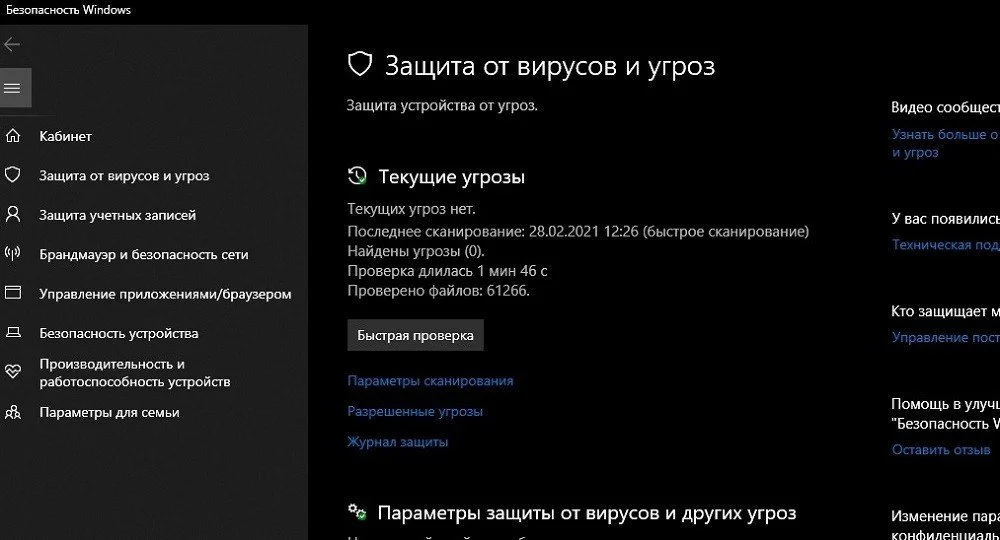The width and height of the screenshot is (1000, 540).
Task: Open Журнал защиты link
Action: click(x=398, y=442)
